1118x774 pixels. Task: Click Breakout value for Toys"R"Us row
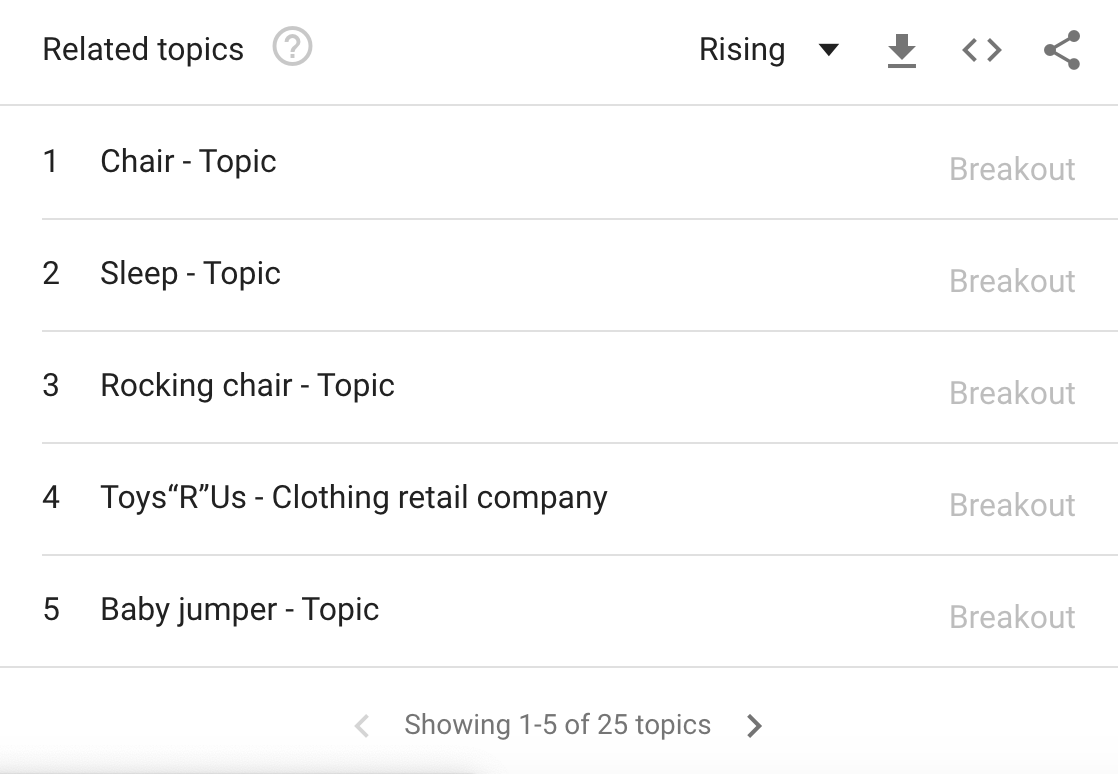pos(1012,505)
